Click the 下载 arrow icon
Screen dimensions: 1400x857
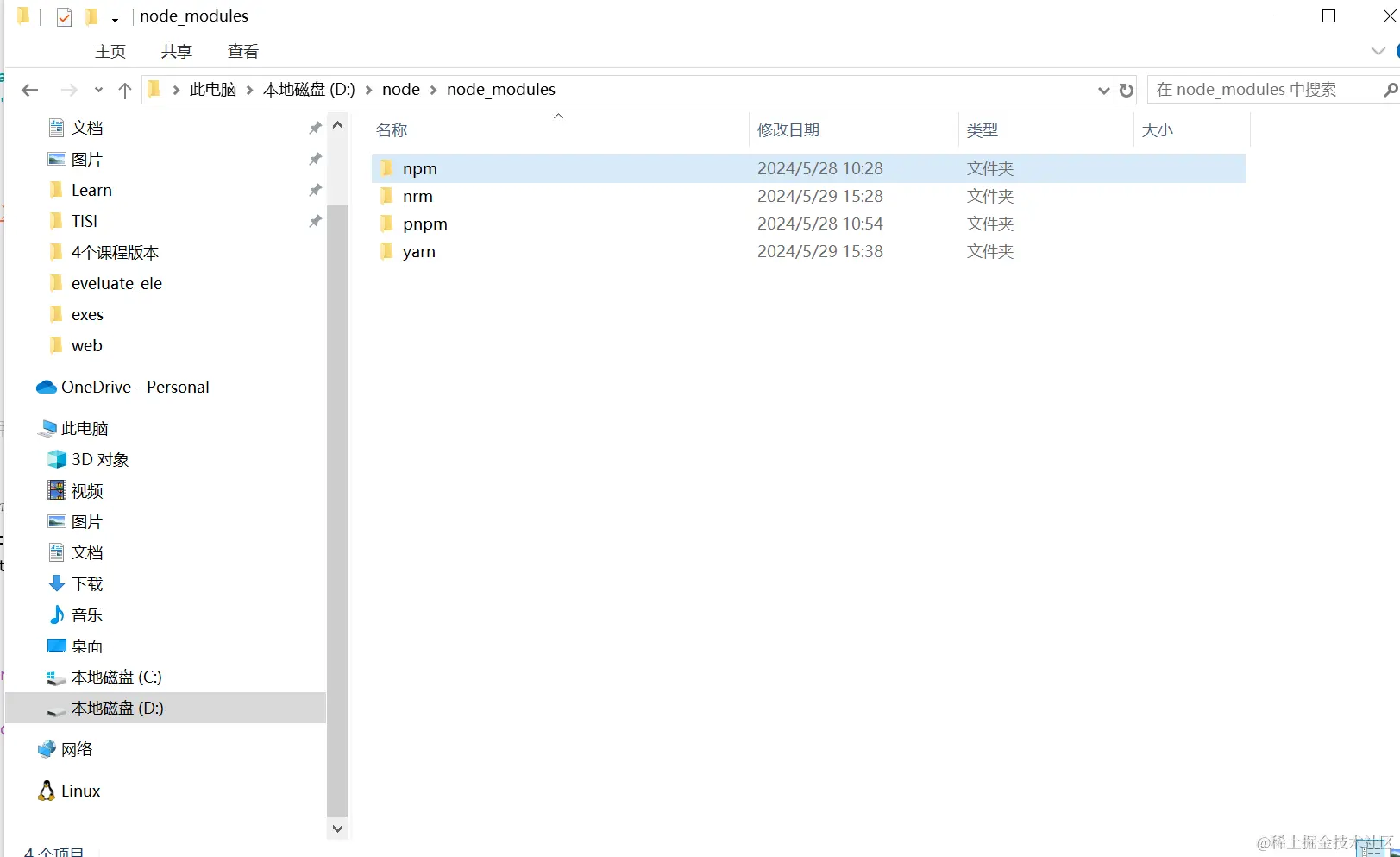[57, 583]
